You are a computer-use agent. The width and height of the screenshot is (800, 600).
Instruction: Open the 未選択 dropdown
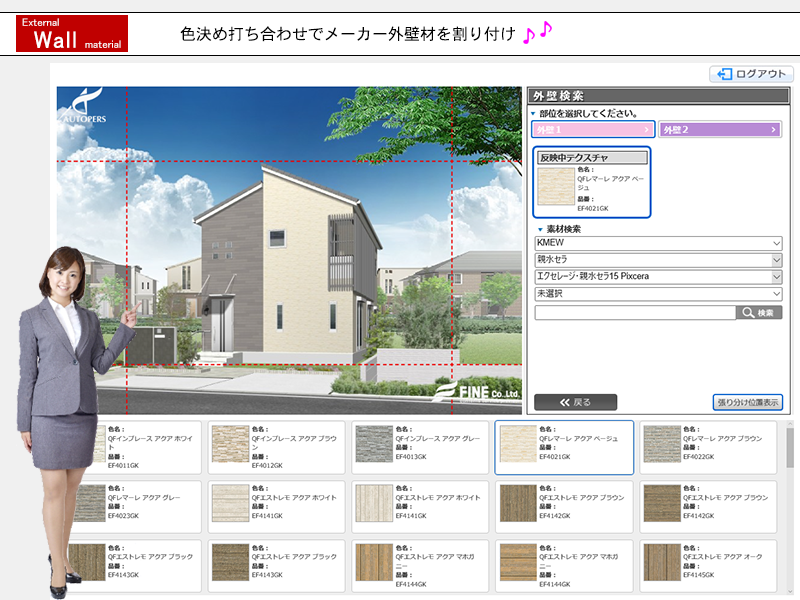click(x=658, y=294)
